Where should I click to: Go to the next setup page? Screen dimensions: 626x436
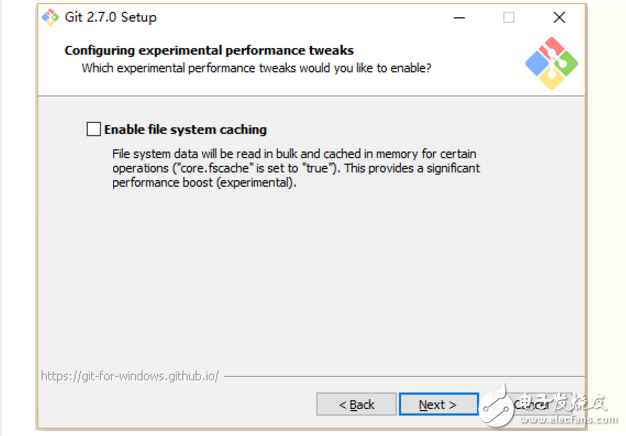point(437,404)
